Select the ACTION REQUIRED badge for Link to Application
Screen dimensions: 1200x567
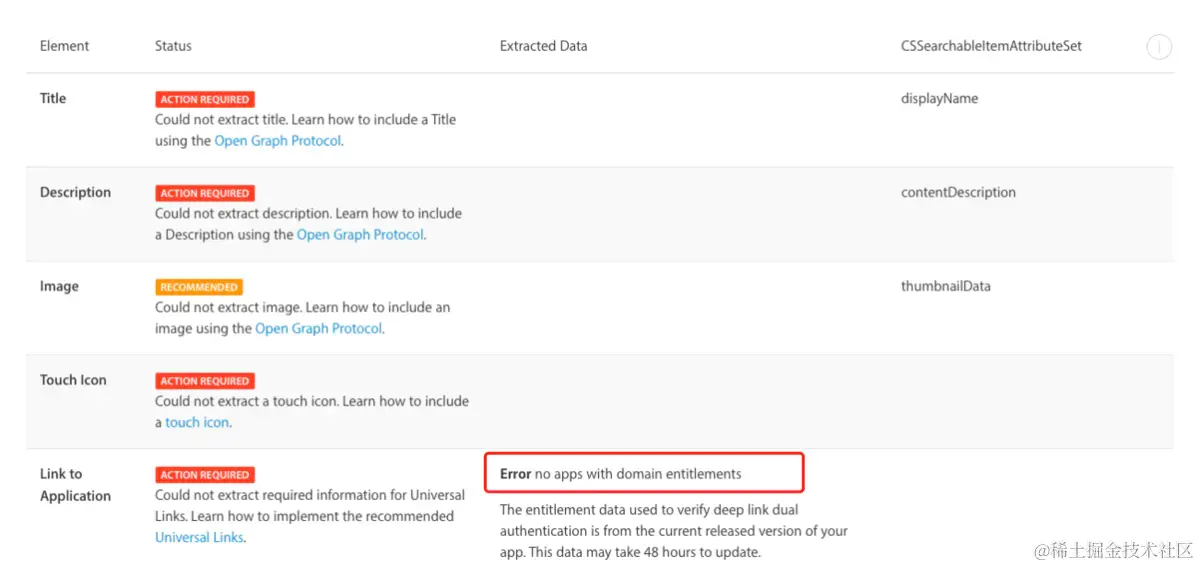point(205,475)
